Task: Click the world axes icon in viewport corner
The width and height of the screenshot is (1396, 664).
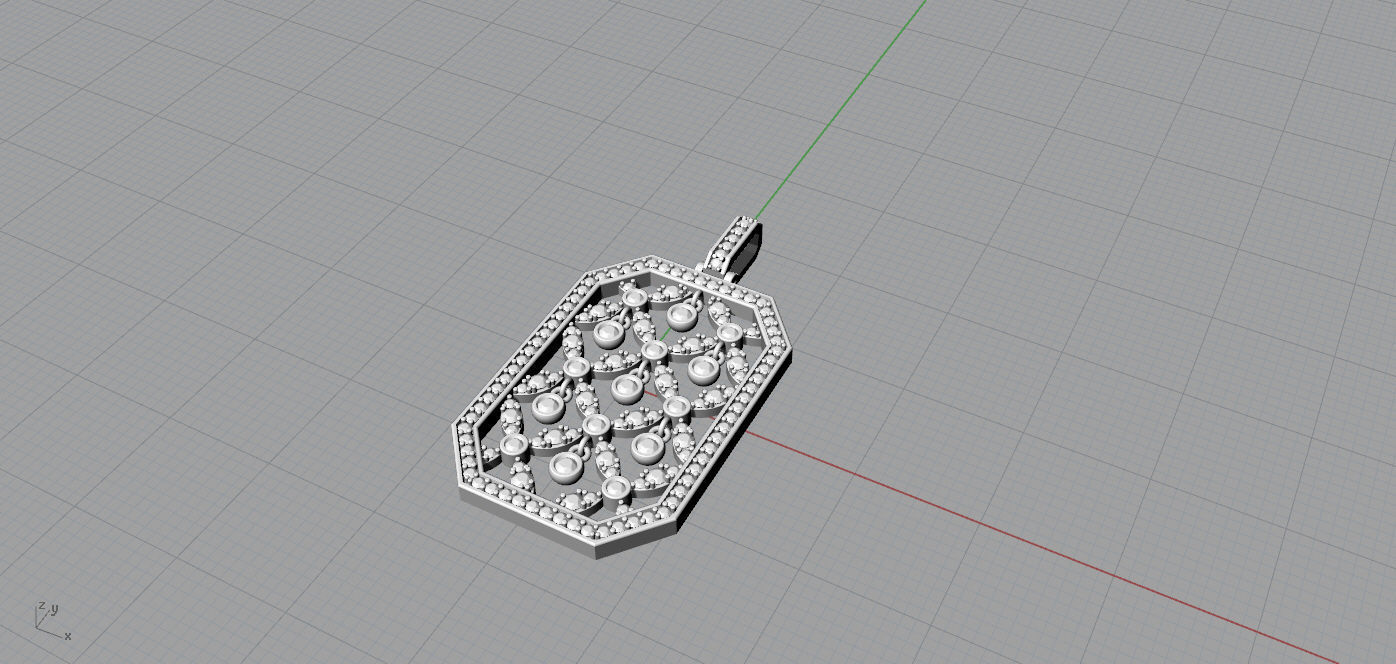Action: [52, 620]
